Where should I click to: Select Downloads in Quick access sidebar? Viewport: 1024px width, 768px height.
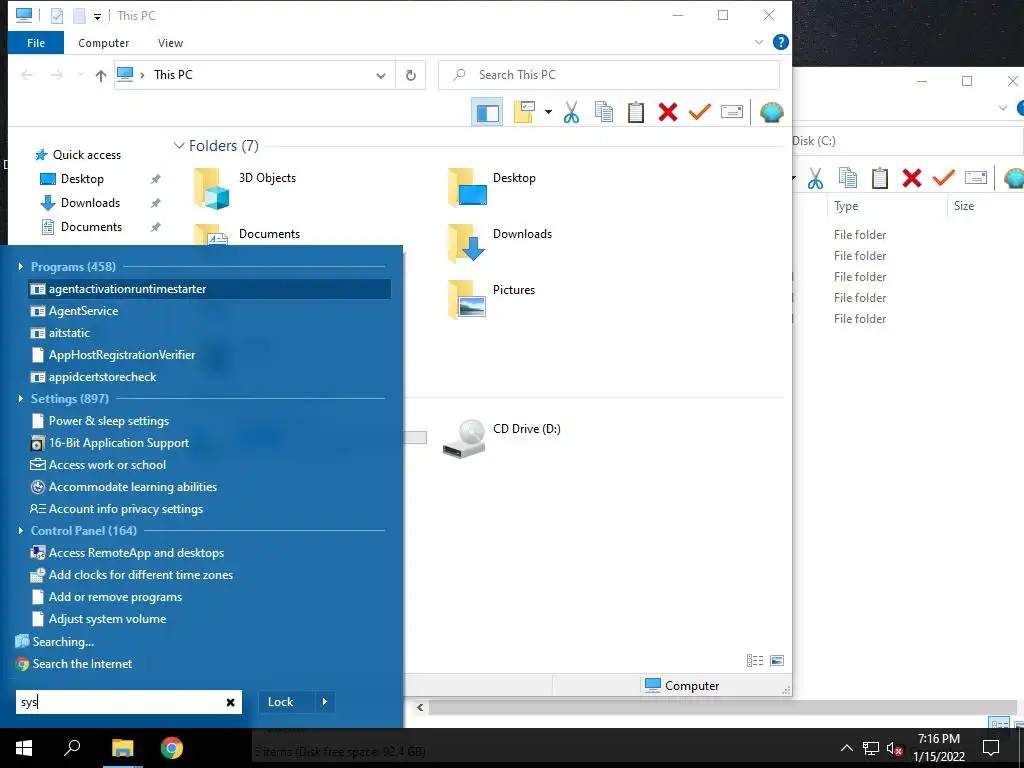point(90,203)
